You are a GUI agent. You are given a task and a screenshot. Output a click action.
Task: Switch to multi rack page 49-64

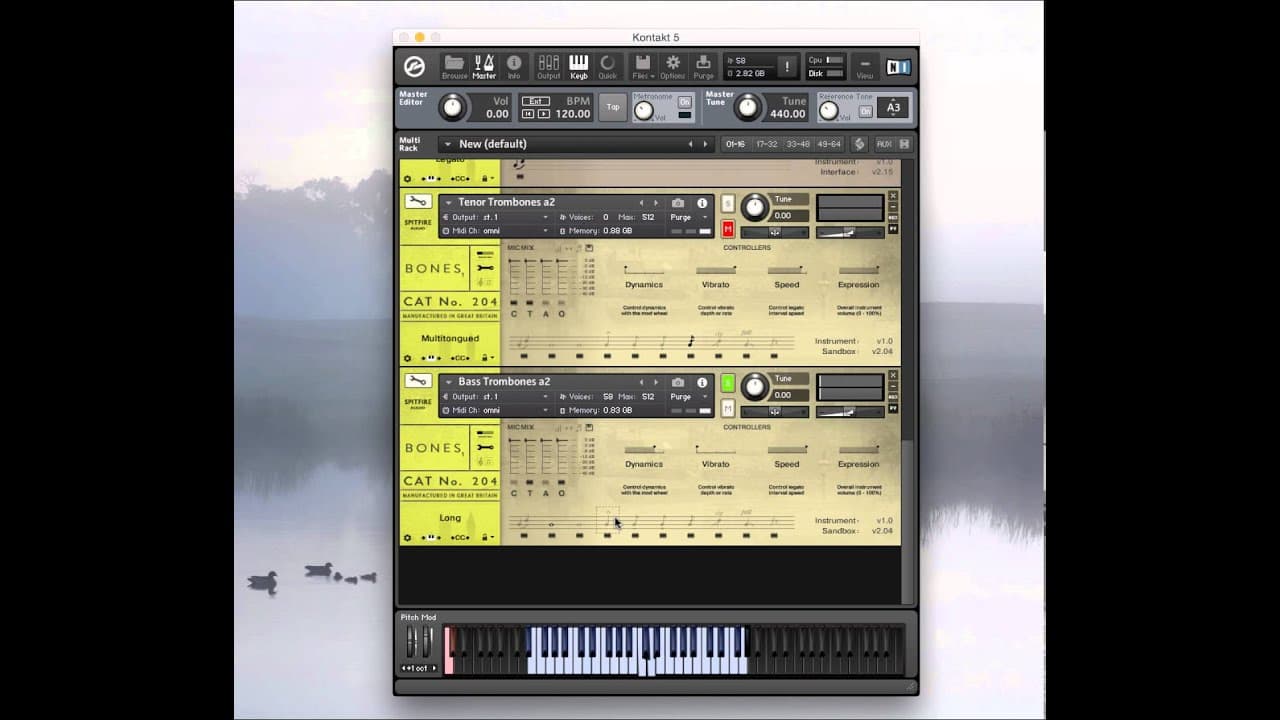[x=829, y=144]
